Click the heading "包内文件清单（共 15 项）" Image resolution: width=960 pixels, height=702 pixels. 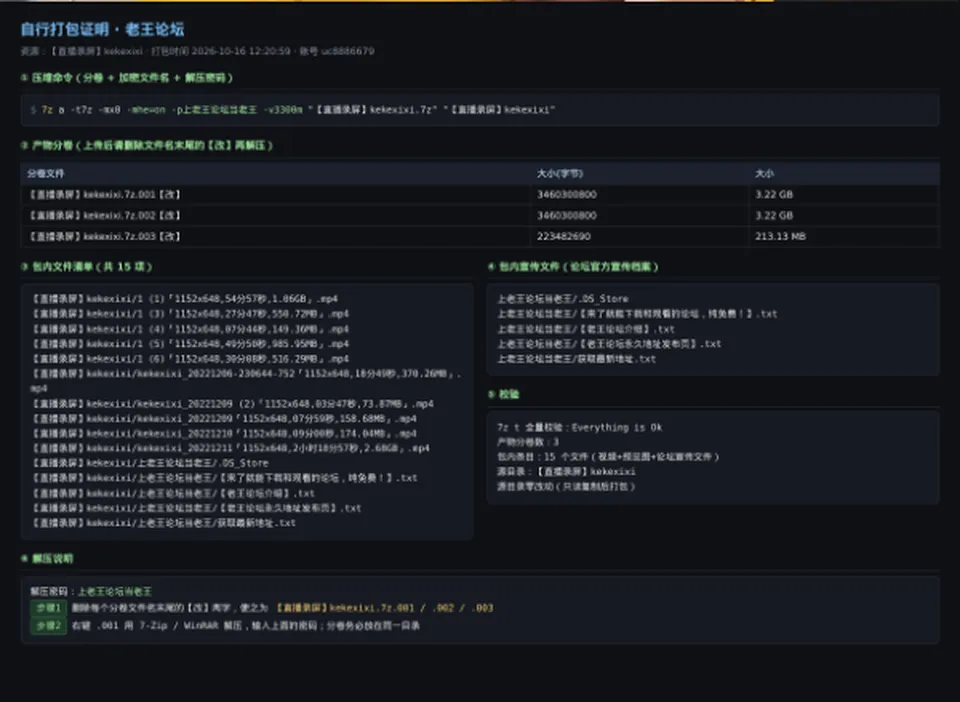pos(87,267)
